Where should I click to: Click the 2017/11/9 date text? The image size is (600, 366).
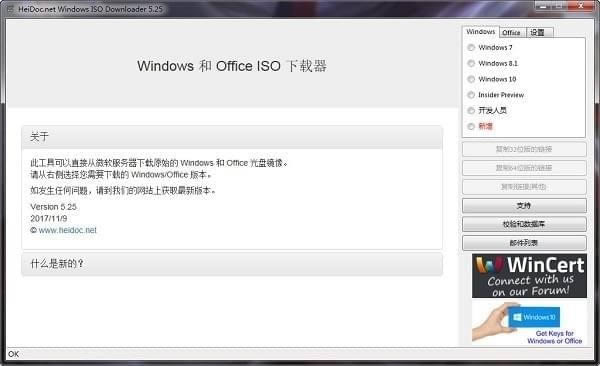point(49,219)
